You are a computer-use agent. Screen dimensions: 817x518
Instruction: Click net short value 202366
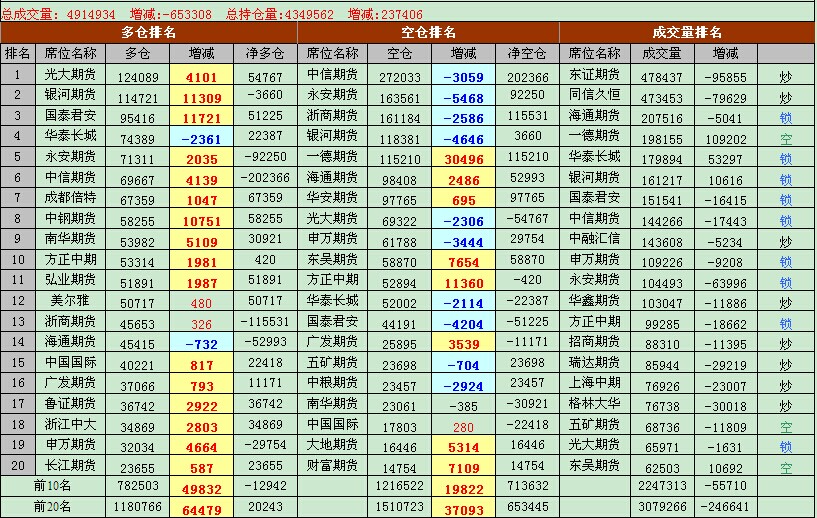(527, 78)
